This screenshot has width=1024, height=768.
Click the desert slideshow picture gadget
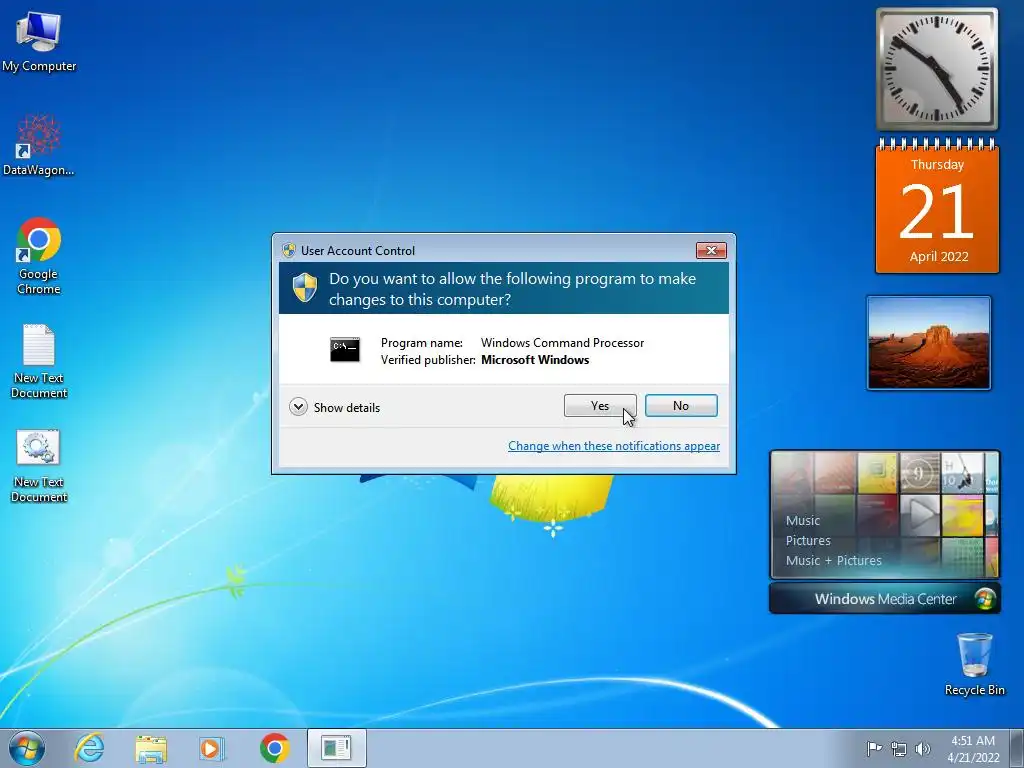click(929, 343)
